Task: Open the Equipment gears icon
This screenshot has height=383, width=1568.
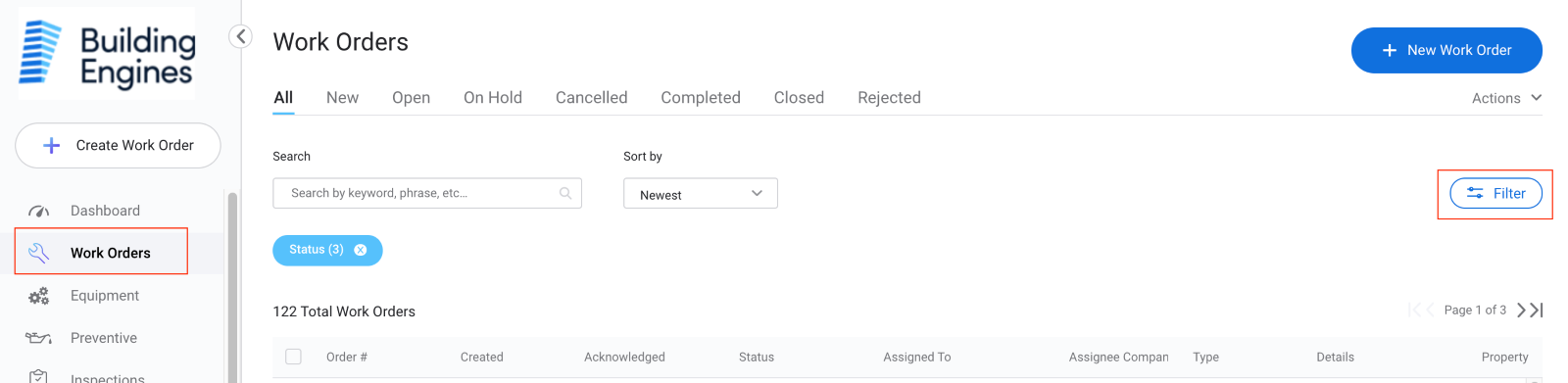Action: pos(38,296)
